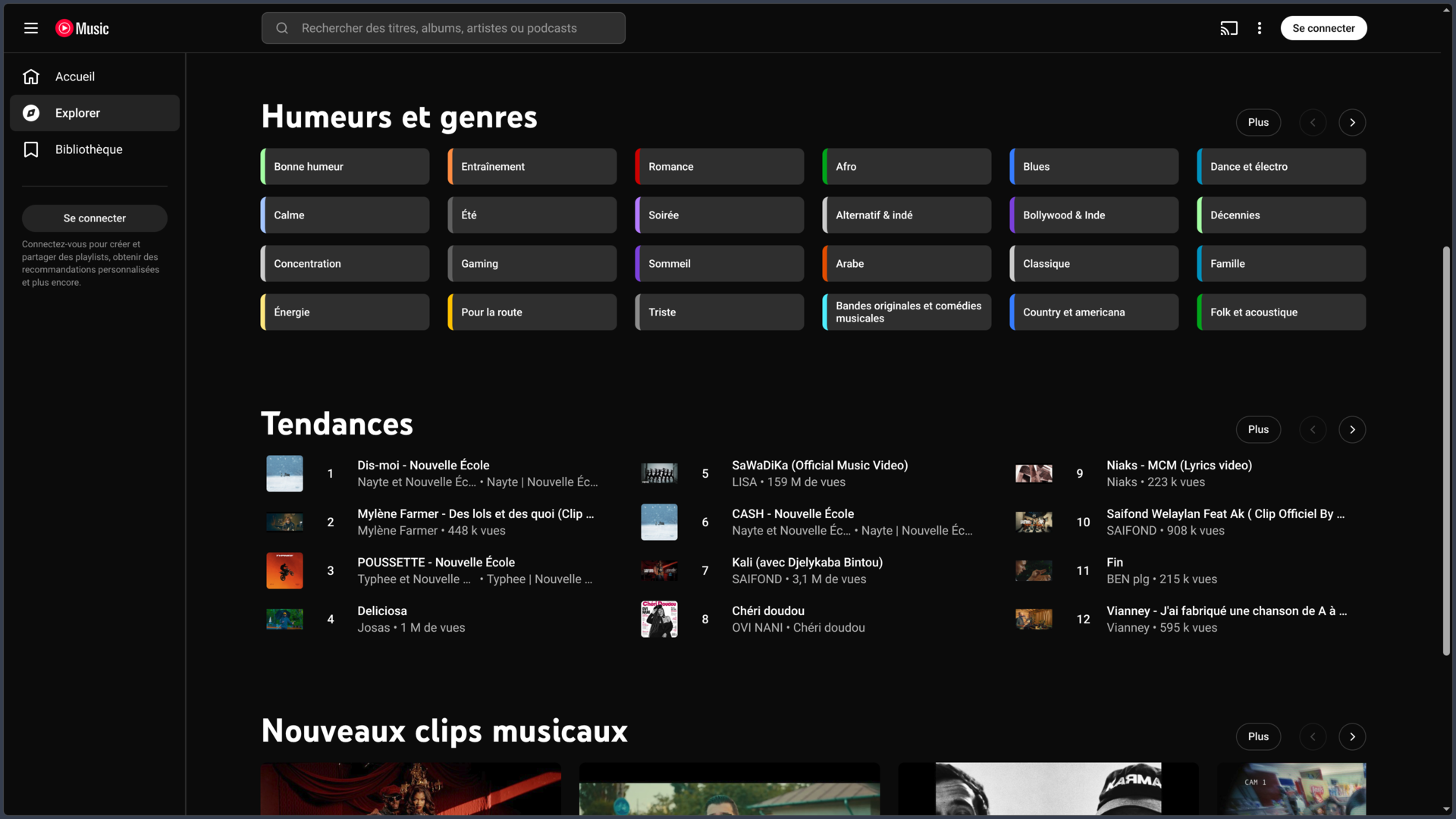
Task: Show previous Tendances page arrow
Action: click(1313, 430)
